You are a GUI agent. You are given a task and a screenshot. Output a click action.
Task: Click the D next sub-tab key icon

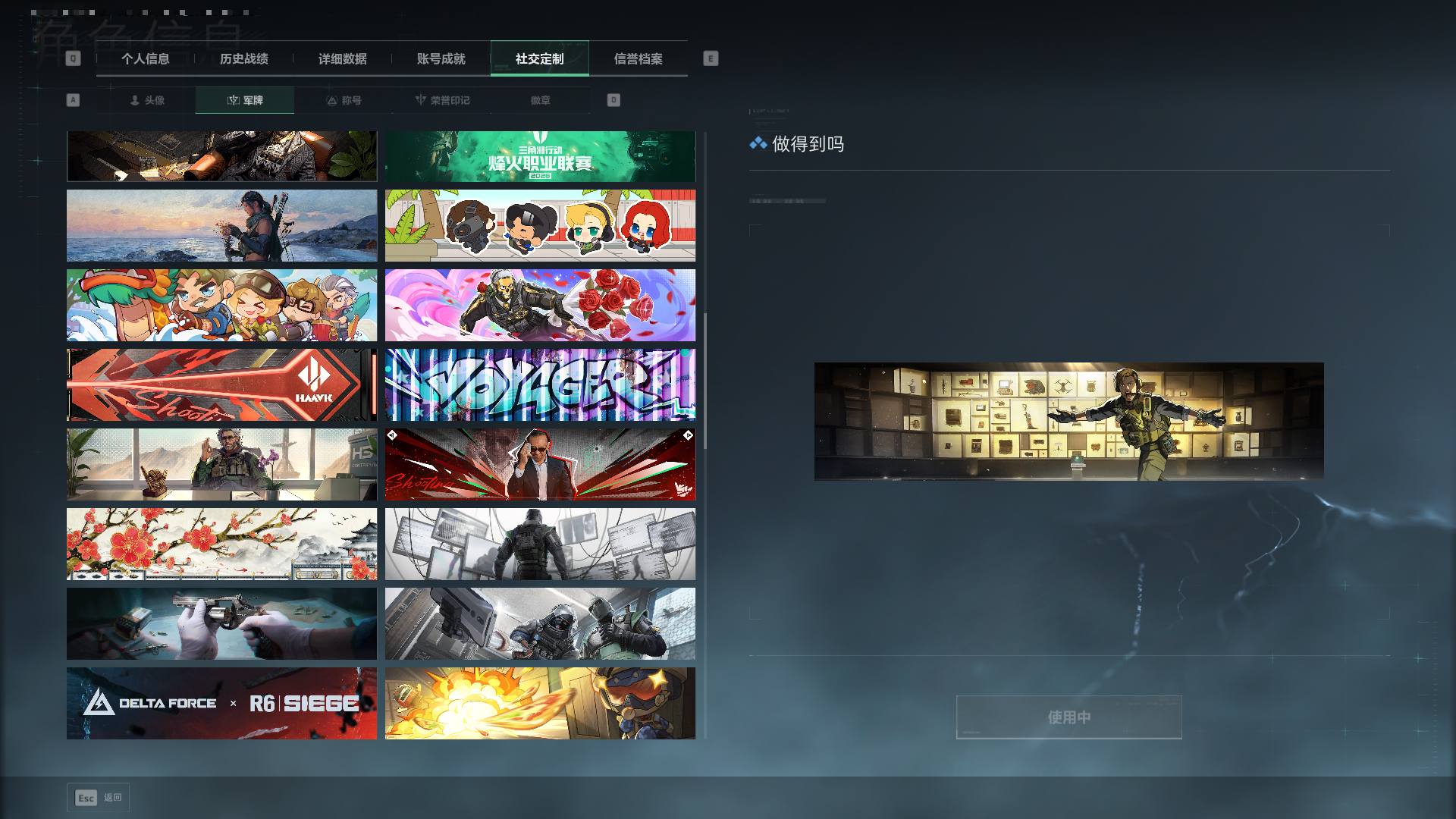[x=613, y=100]
